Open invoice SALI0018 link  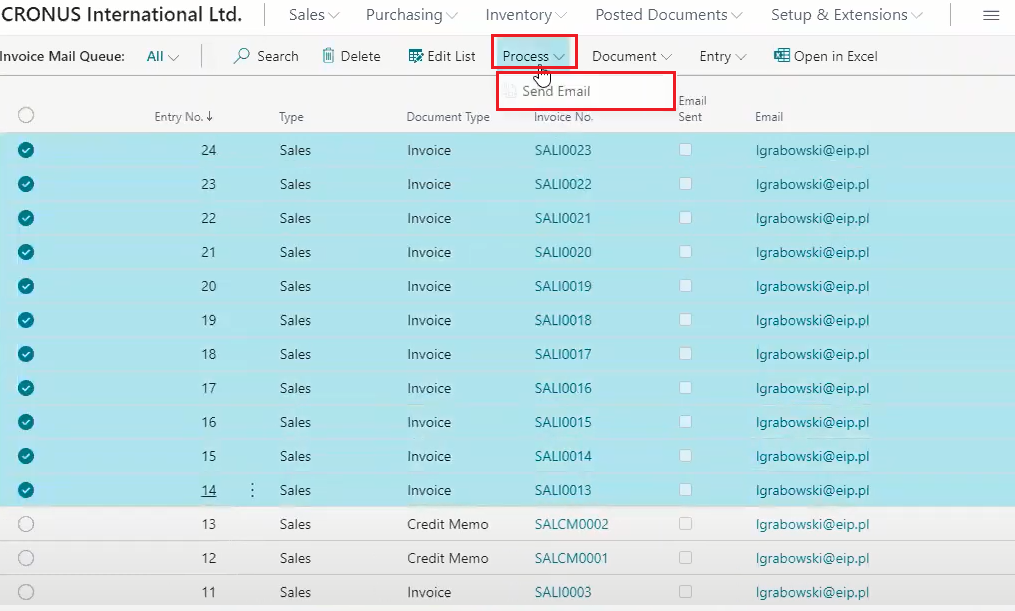(563, 320)
